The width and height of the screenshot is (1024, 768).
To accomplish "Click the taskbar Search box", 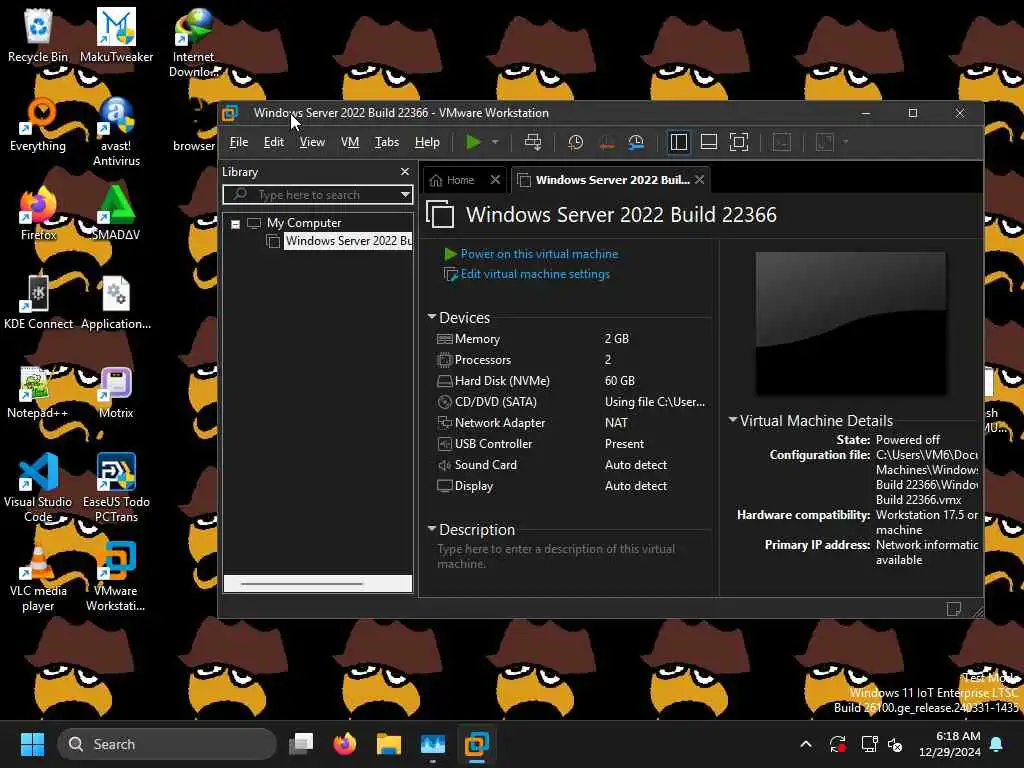I will pos(167,744).
